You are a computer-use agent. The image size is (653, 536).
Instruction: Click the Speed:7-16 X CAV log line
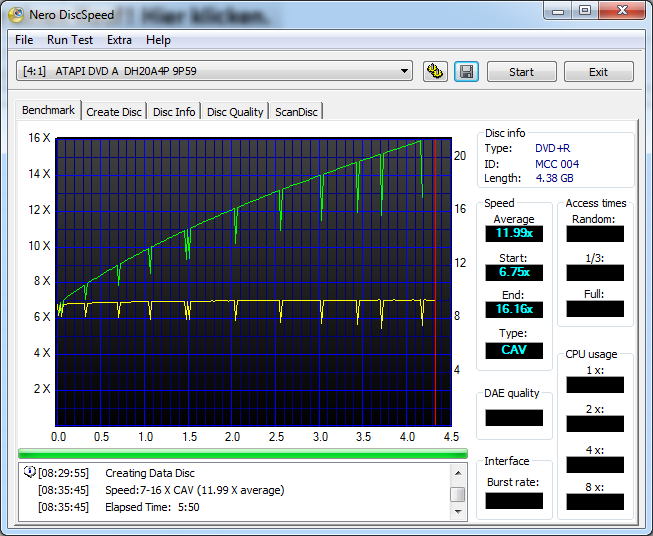tap(194, 490)
